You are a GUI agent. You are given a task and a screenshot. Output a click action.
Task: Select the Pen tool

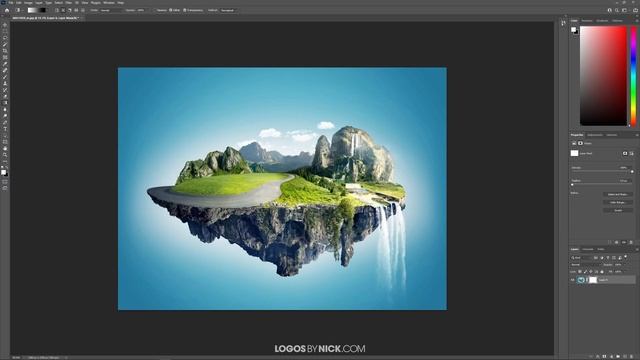[5, 122]
